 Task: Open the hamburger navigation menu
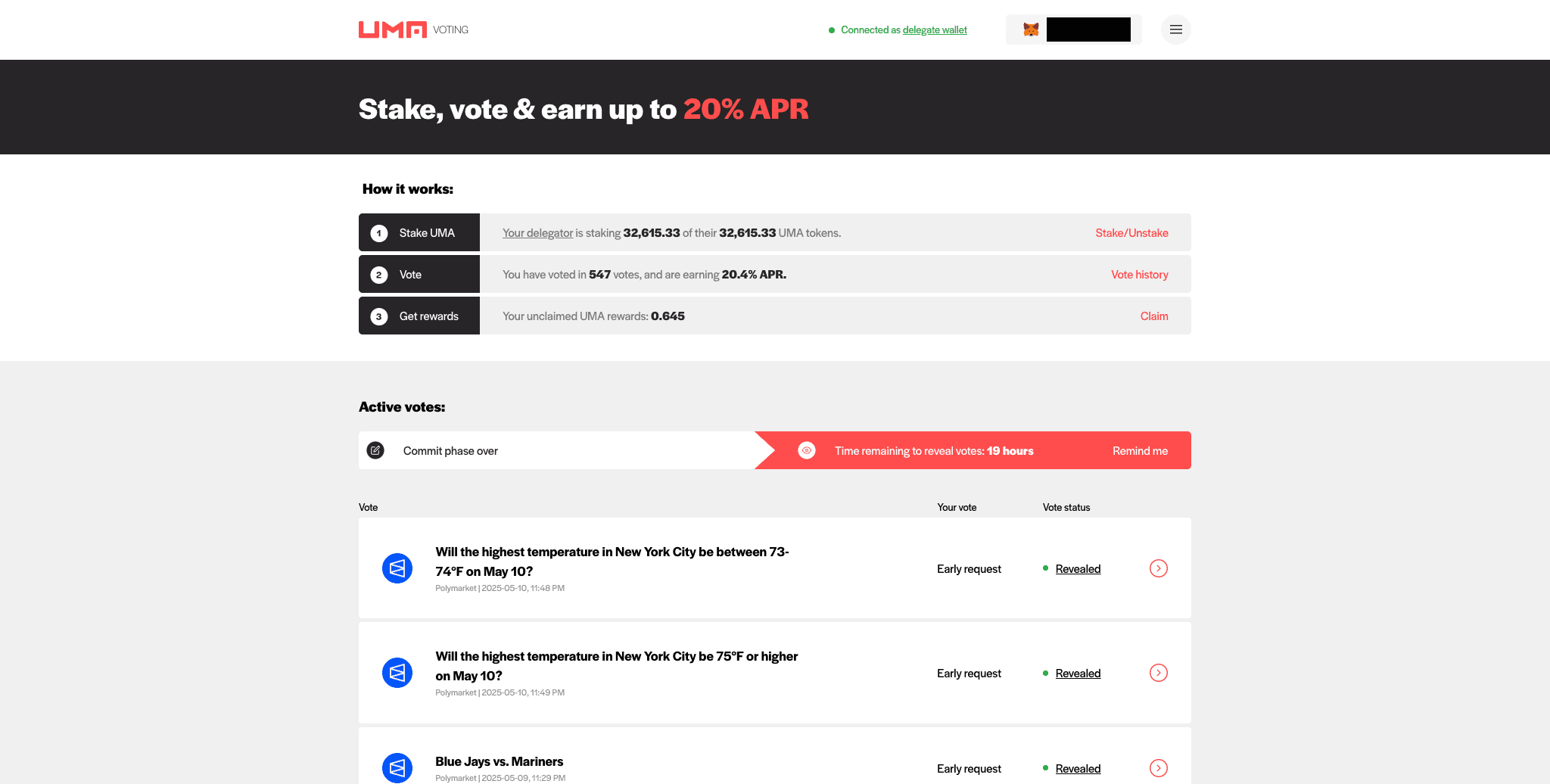[x=1175, y=30]
